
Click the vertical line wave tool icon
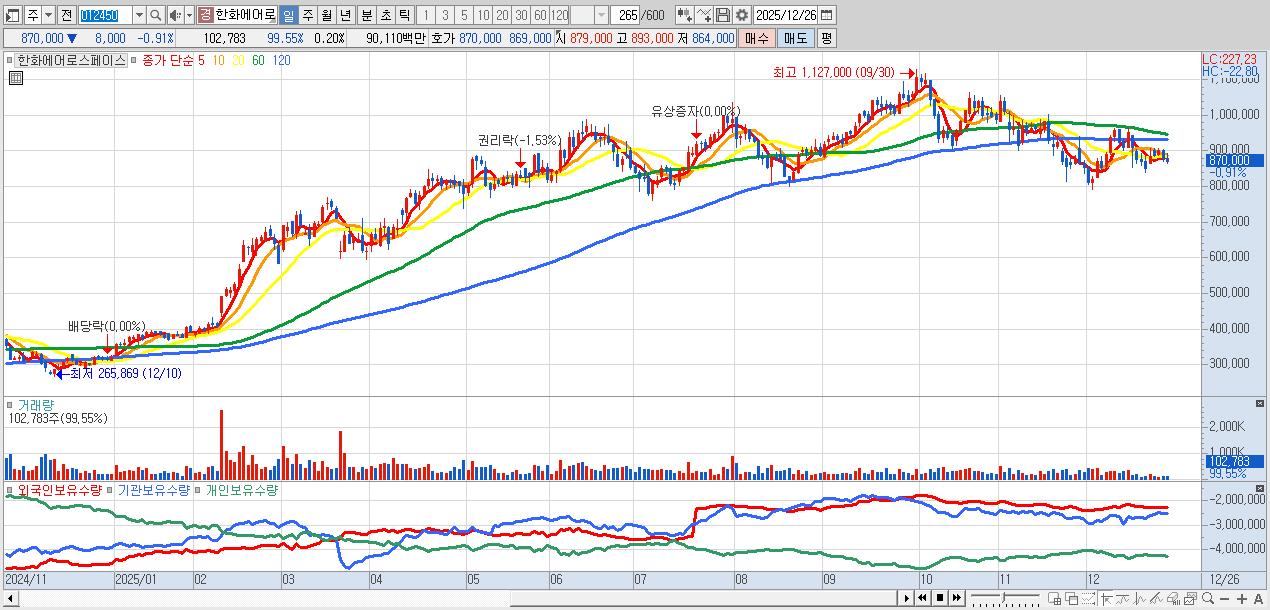[x=1140, y=598]
